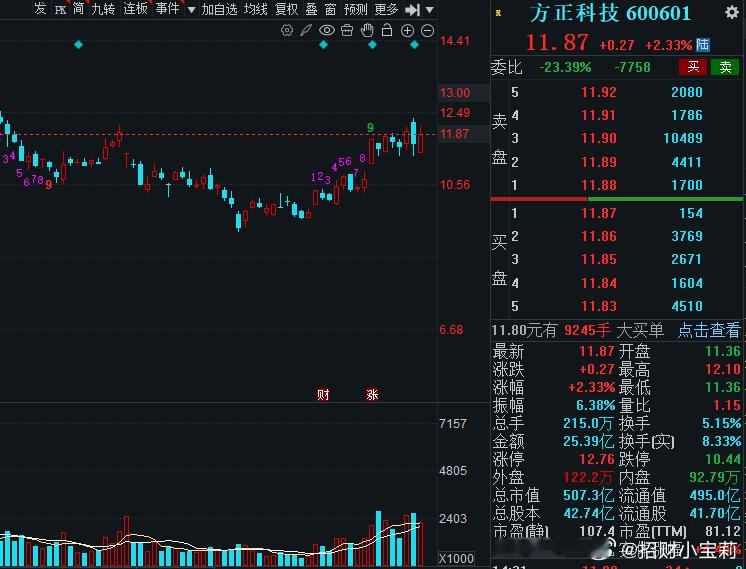Viewport: 746px width, 569px height.
Task: Click sell-3 volume 10489
Action: coord(683,138)
